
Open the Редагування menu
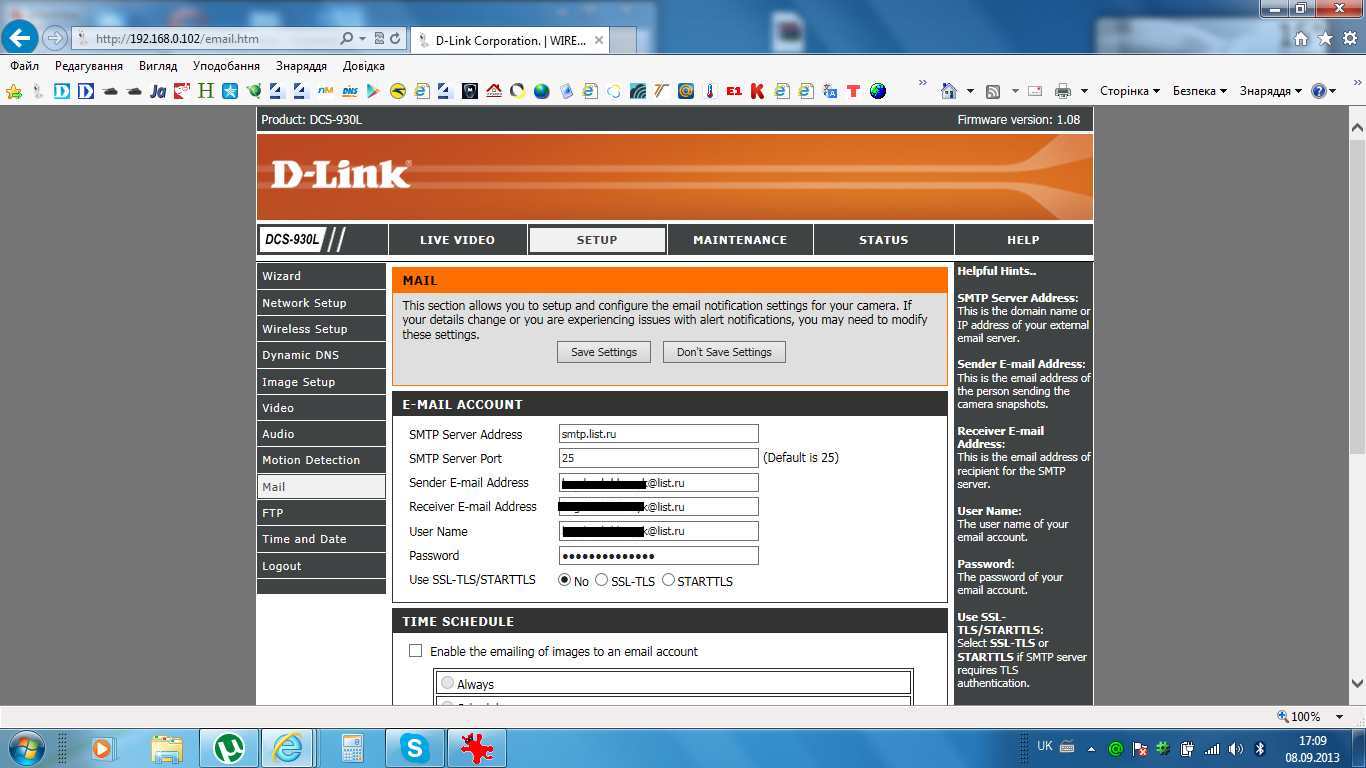89,66
